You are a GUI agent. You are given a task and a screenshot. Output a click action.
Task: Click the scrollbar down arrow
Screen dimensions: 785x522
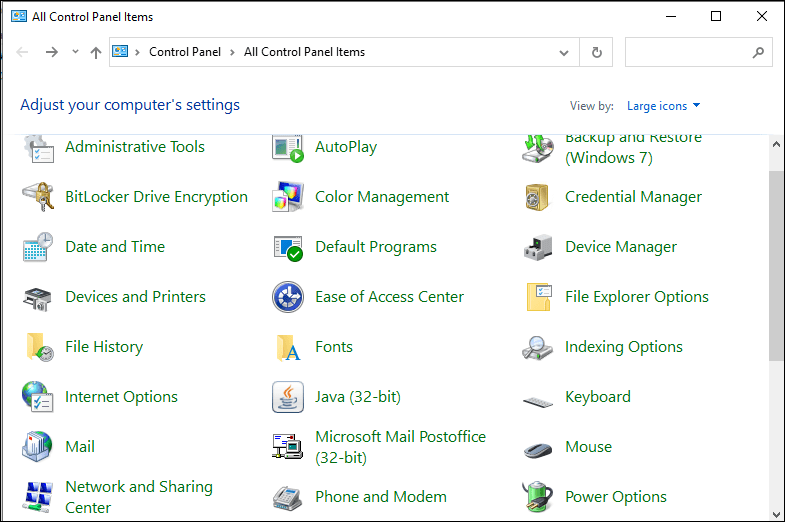776,514
